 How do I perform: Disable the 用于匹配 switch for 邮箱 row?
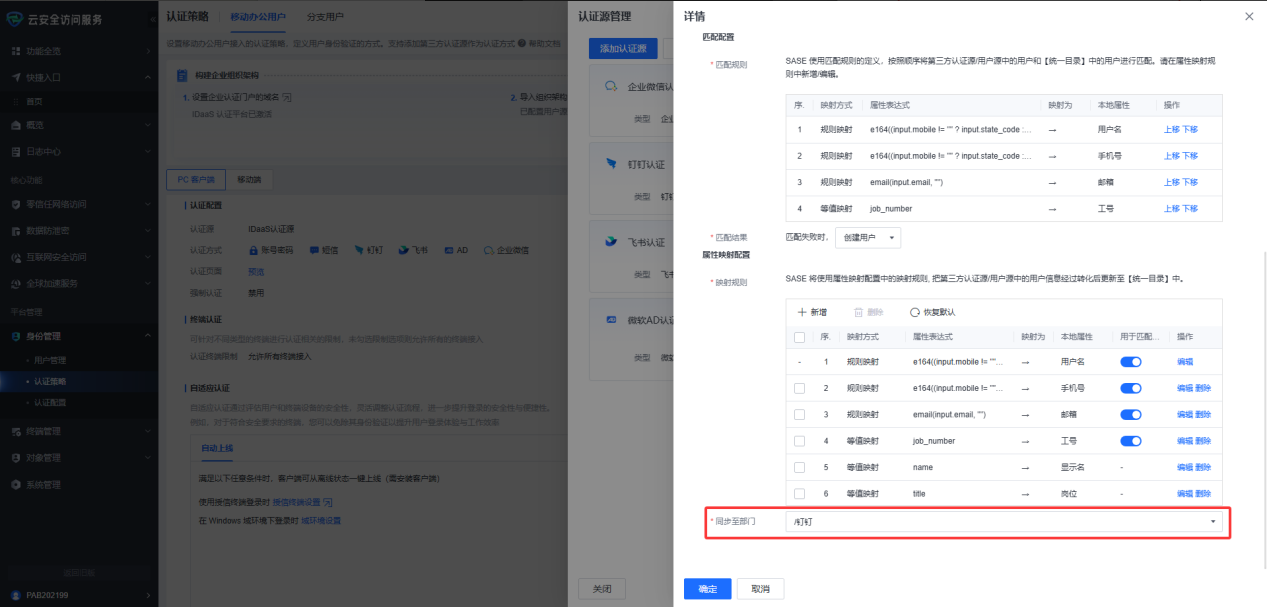pyautogui.click(x=1130, y=414)
